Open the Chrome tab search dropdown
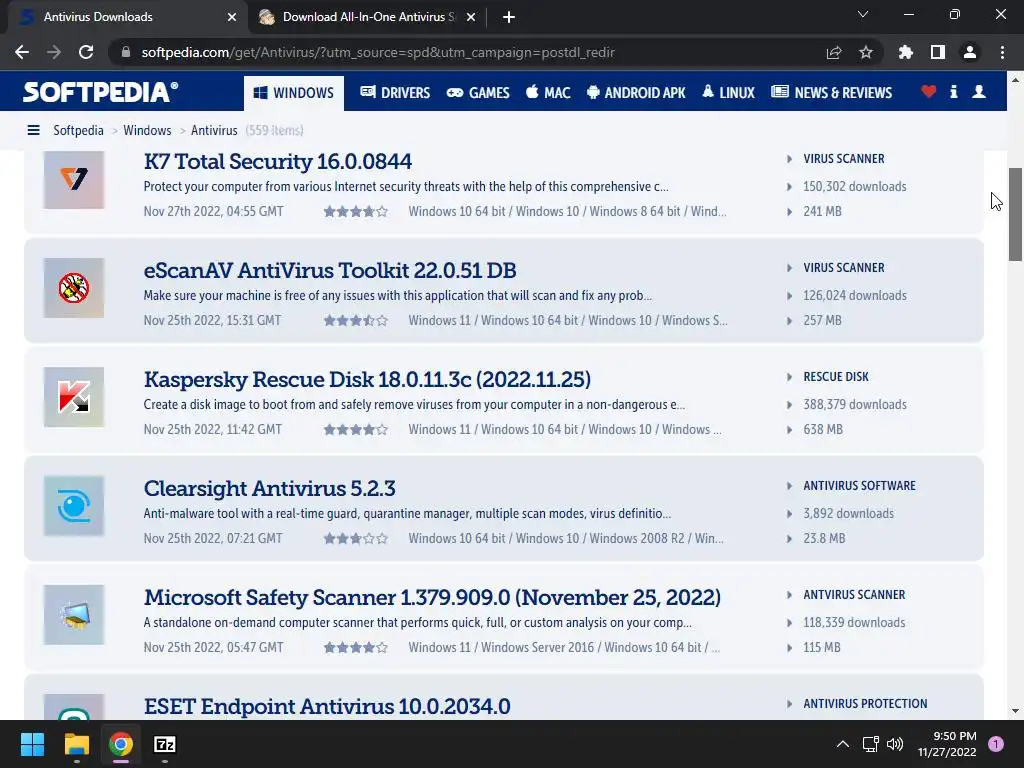The height and width of the screenshot is (768, 1024). [863, 14]
